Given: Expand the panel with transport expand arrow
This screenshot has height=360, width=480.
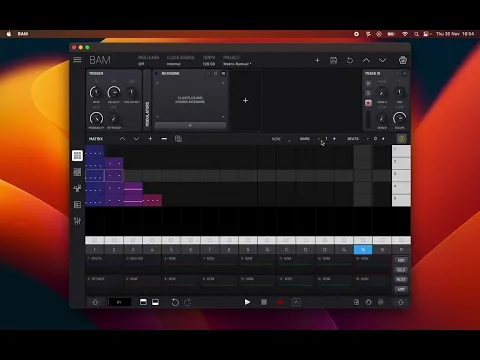Looking at the screenshot, I should (296, 302).
